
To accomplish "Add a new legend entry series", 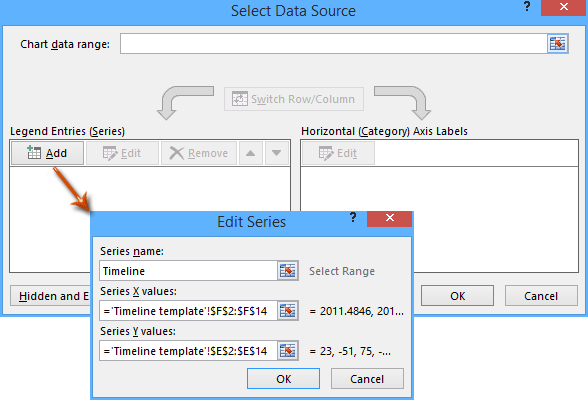I will (47, 153).
